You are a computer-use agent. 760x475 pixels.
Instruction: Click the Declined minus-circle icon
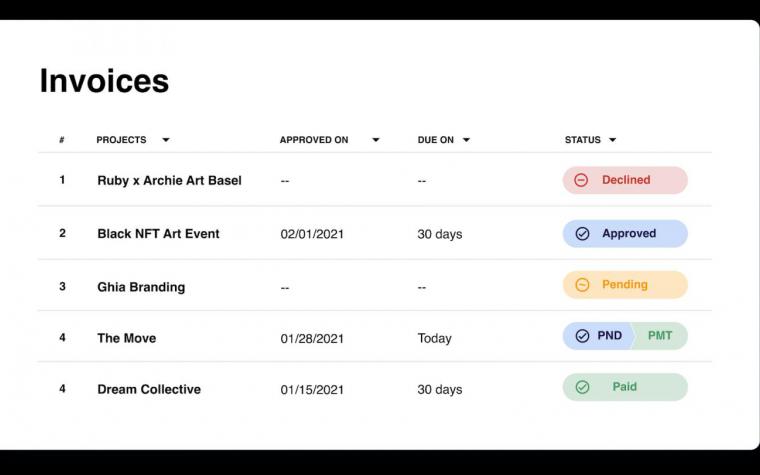click(581, 180)
